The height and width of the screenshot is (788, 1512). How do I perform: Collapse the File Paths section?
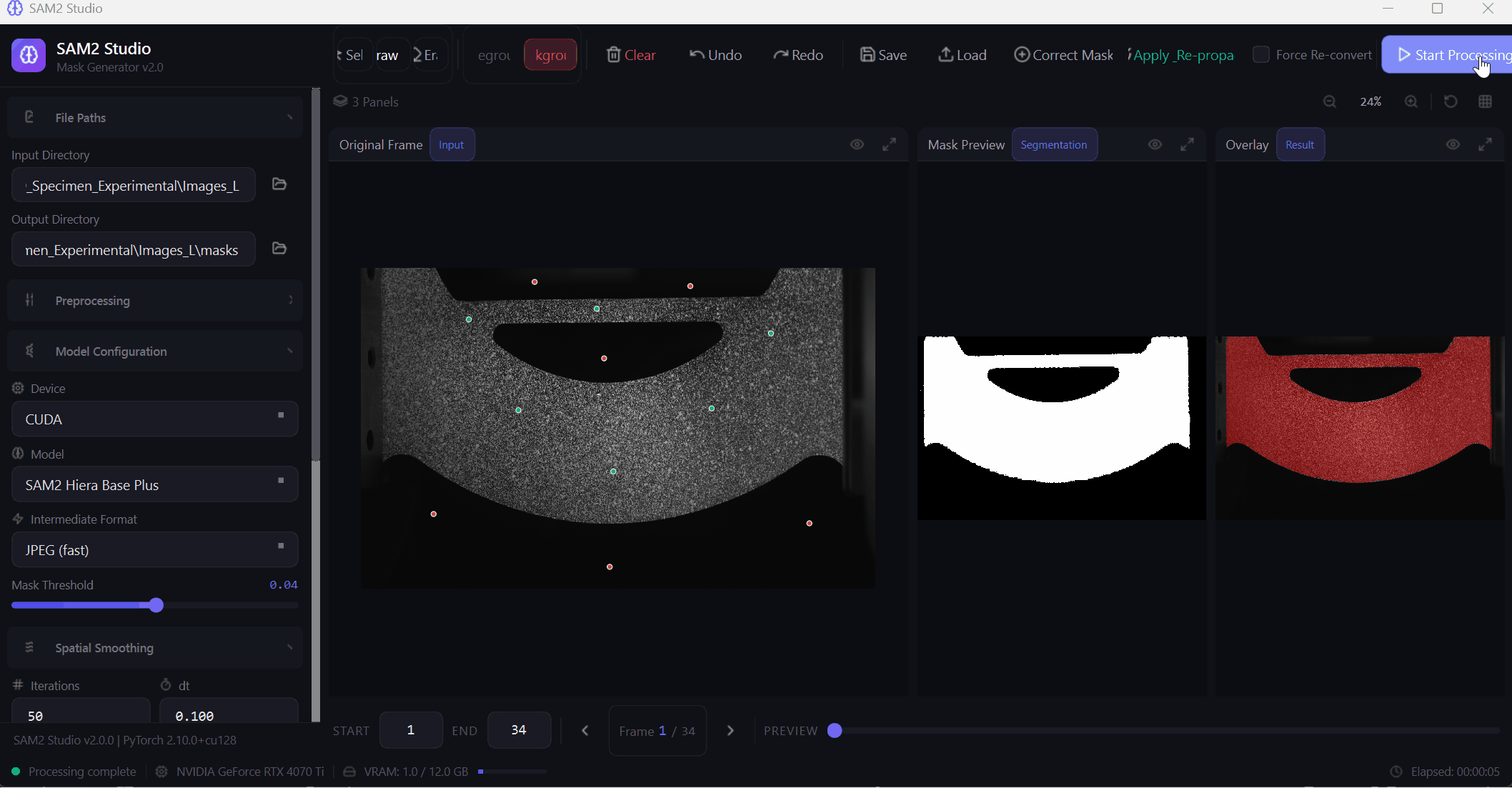point(154,117)
